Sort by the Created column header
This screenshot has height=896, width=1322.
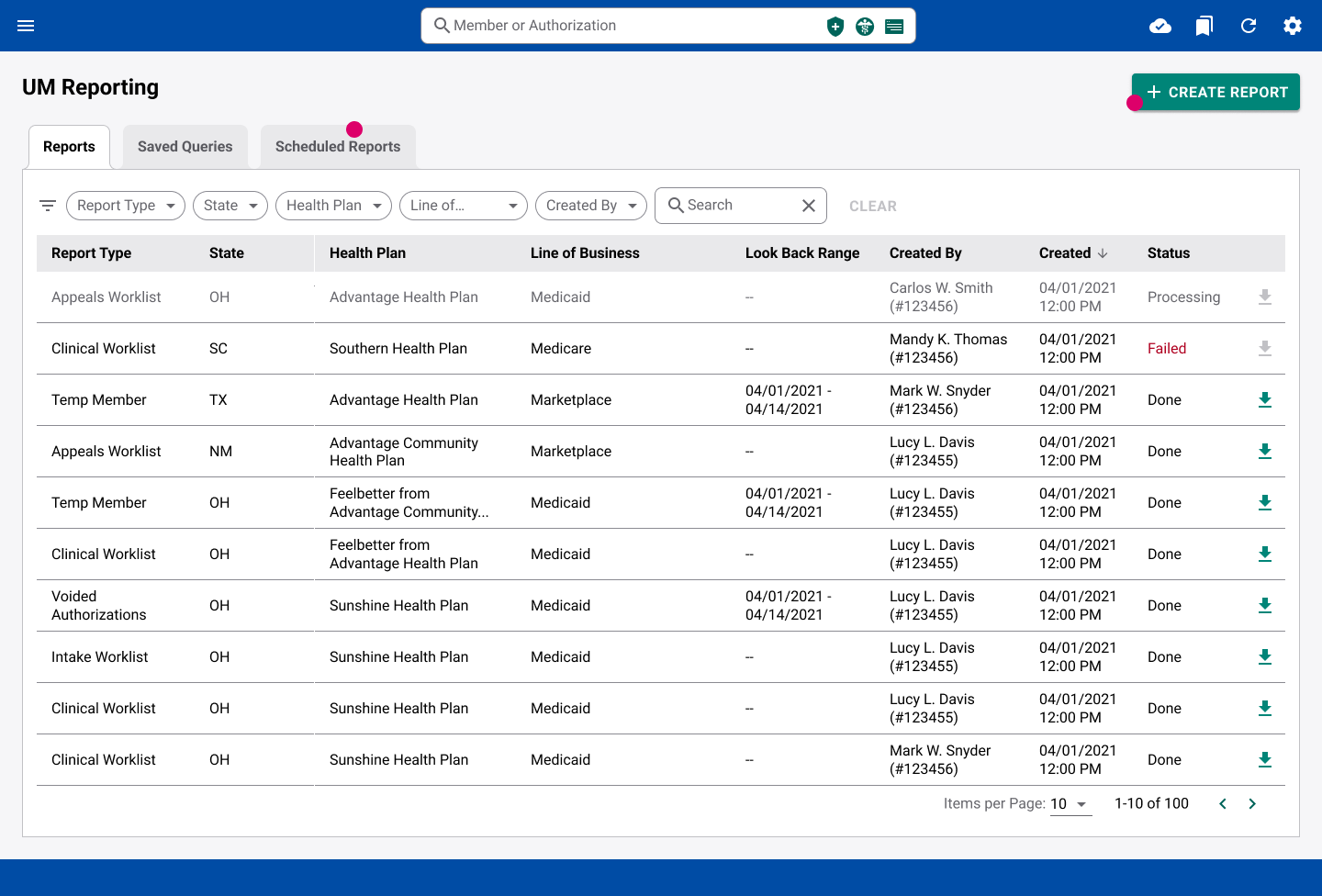click(x=1073, y=253)
